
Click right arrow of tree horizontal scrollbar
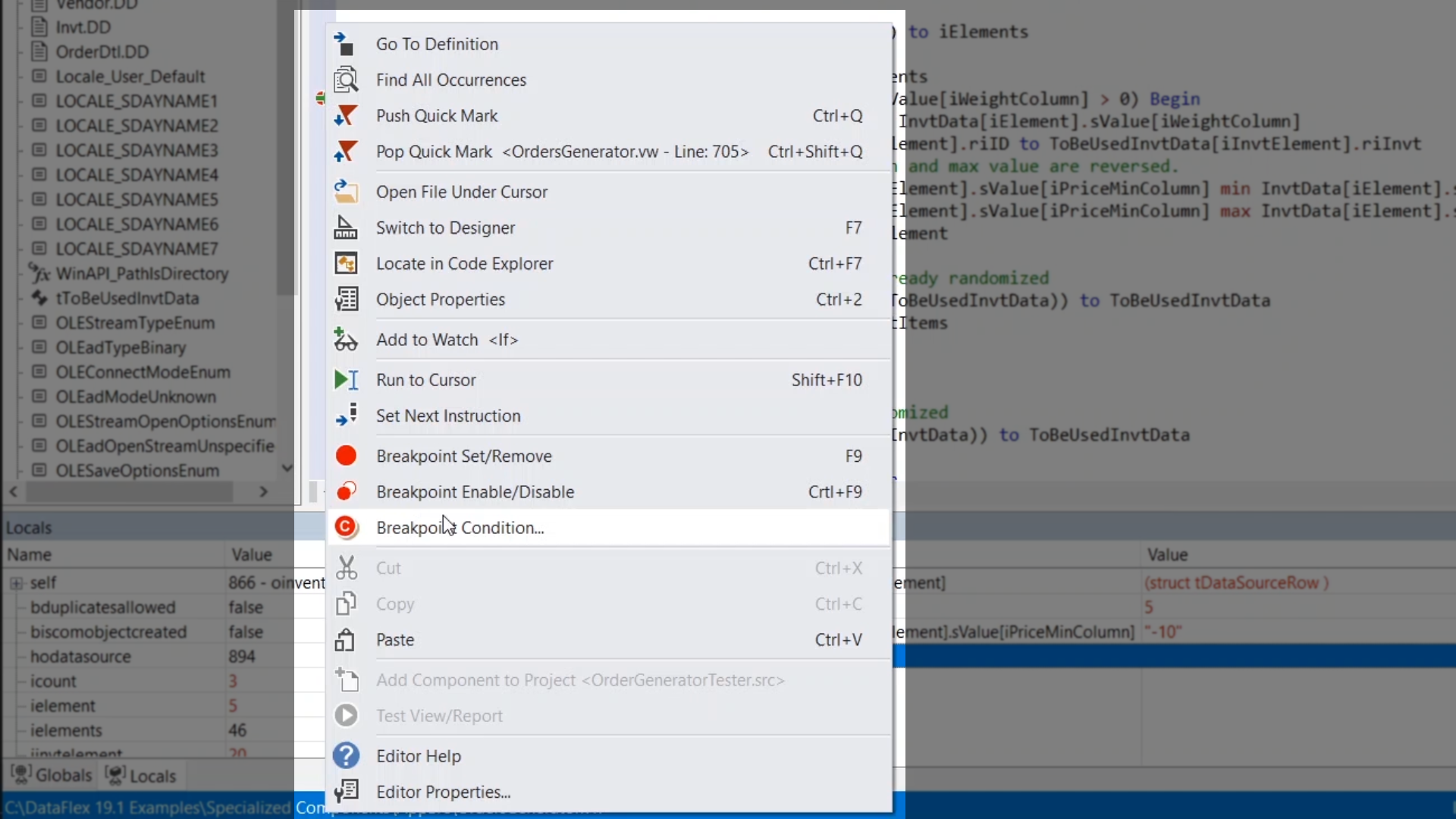tap(263, 492)
